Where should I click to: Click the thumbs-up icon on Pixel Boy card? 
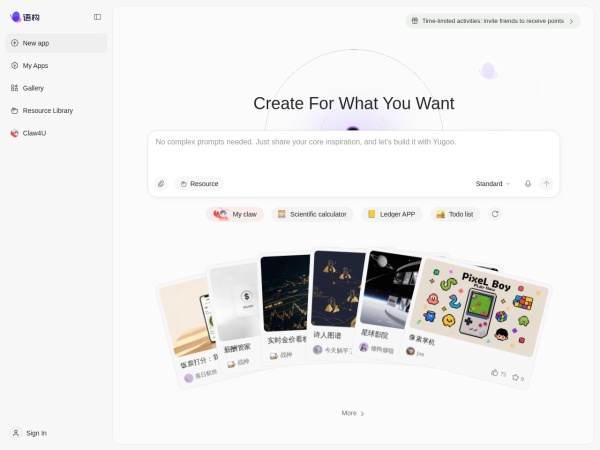(494, 372)
